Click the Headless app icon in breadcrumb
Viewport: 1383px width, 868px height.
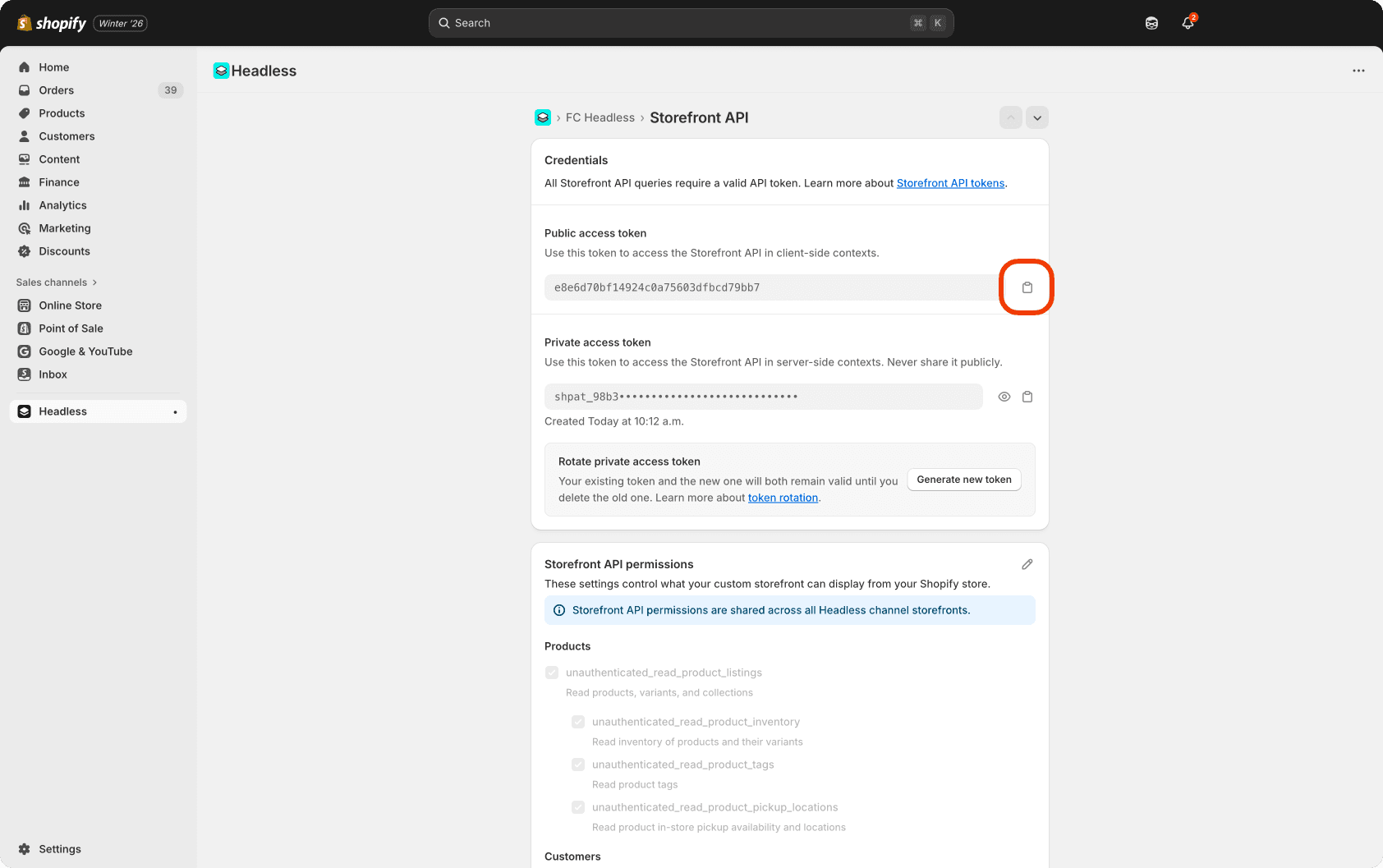(543, 117)
